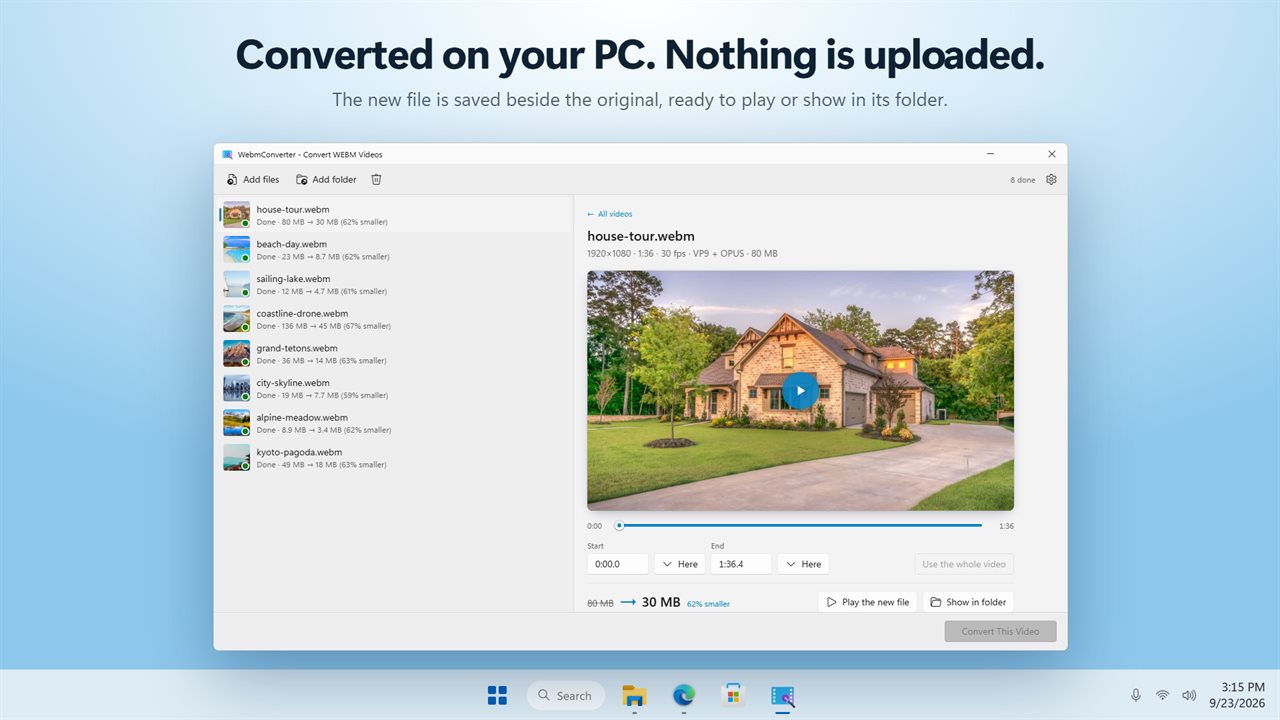Select house-tour.webm in the list
The height and width of the screenshot is (720, 1280).
click(x=395, y=215)
